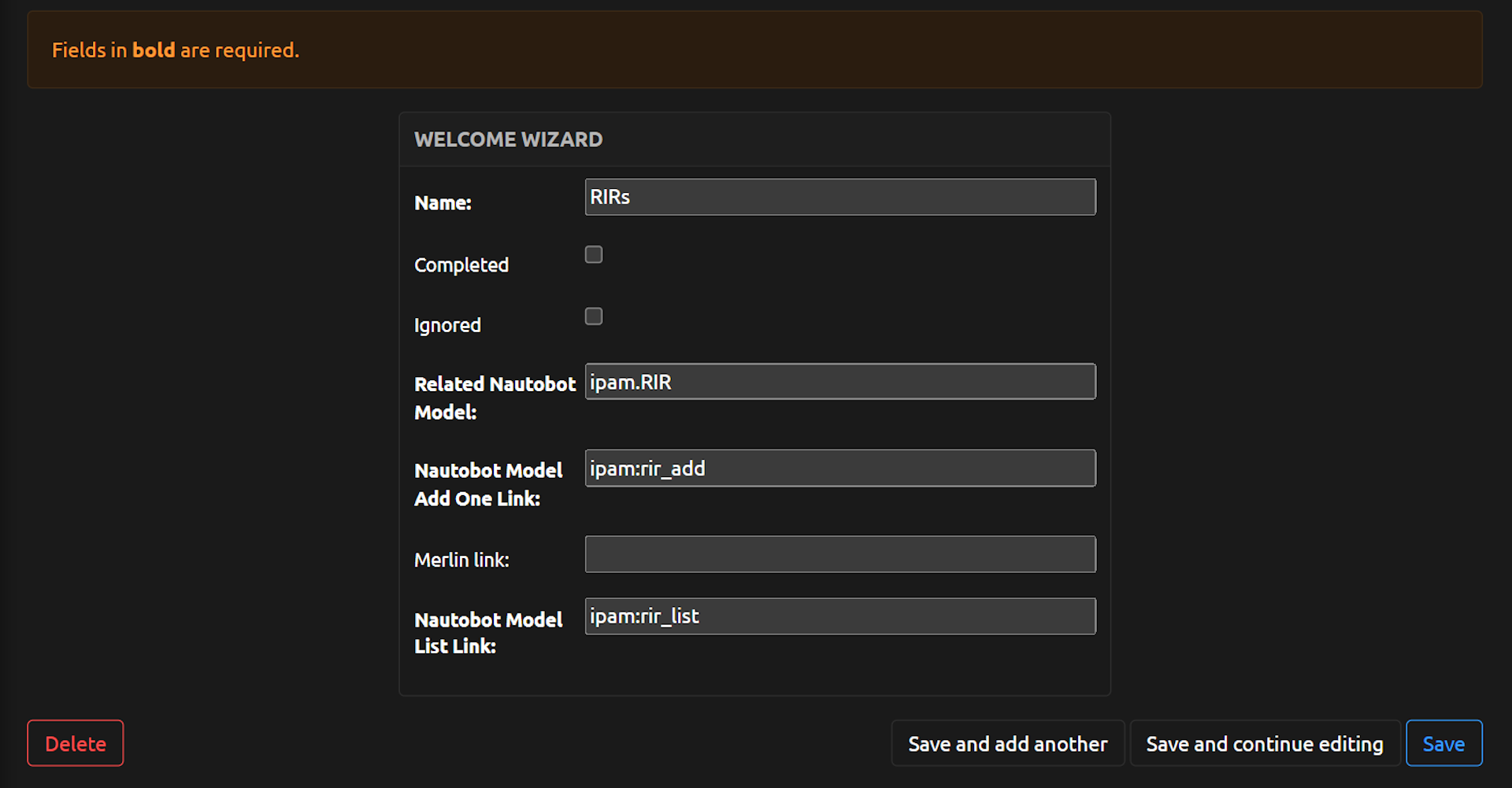This screenshot has width=1512, height=788.
Task: Click the field containing ipam:rir_add
Action: [839, 468]
